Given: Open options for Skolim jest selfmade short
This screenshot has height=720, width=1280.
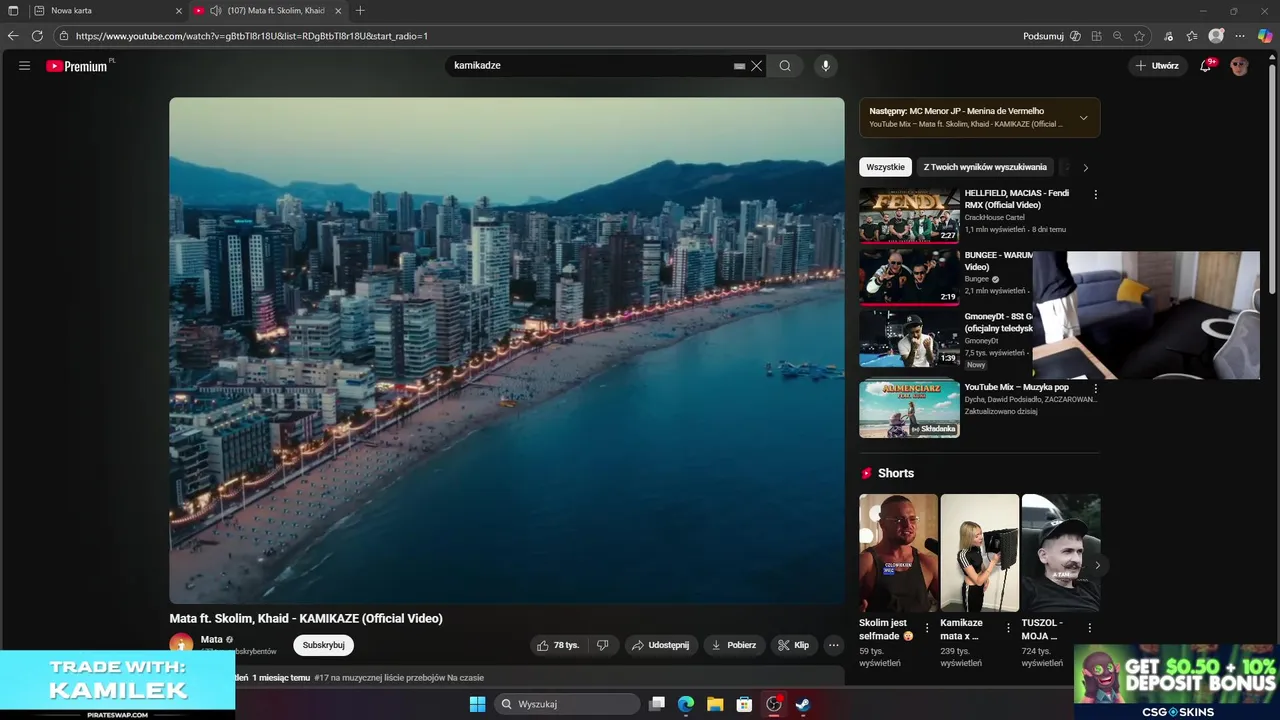Looking at the screenshot, I should 927,628.
